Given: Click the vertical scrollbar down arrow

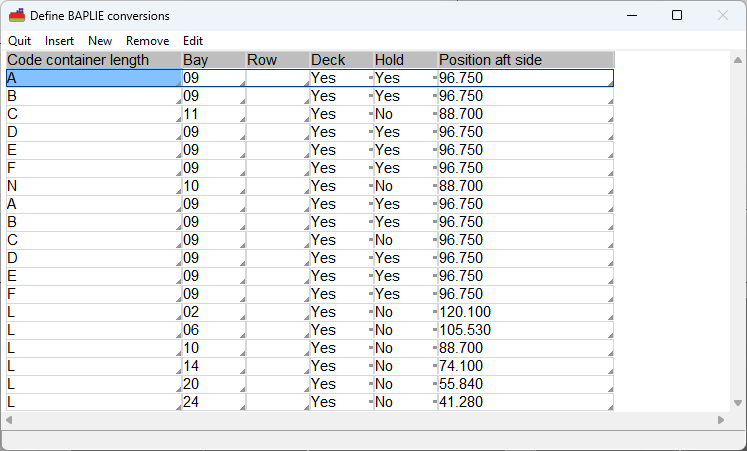Looking at the screenshot, I should click(738, 403).
